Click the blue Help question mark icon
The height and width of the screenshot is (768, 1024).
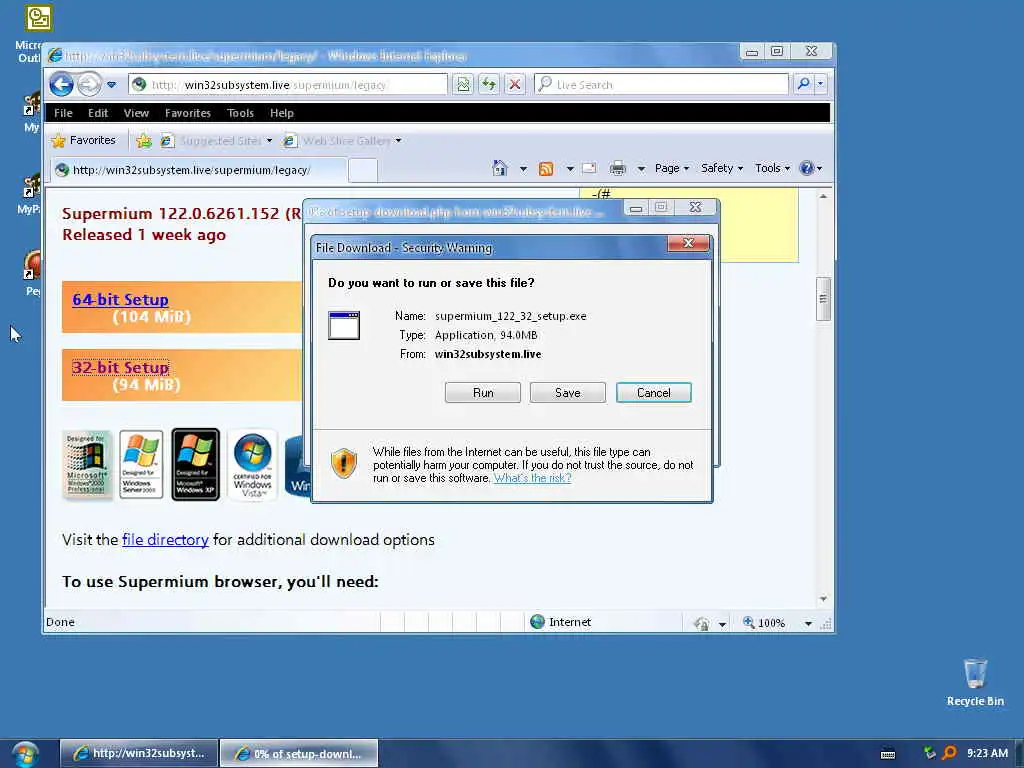pos(807,168)
